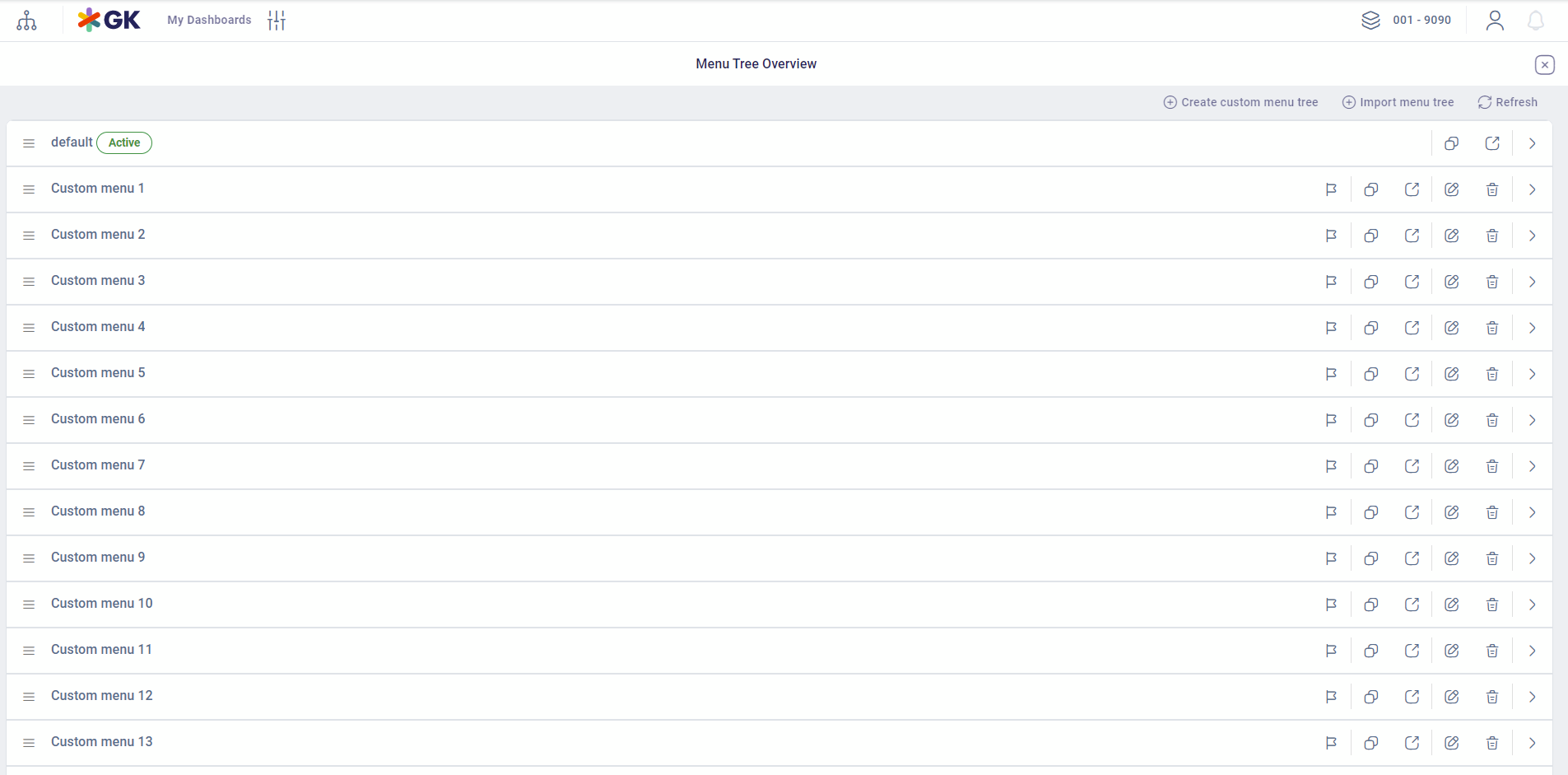
Task: Expand Custom menu 11 row chevron
Action: tap(1532, 651)
